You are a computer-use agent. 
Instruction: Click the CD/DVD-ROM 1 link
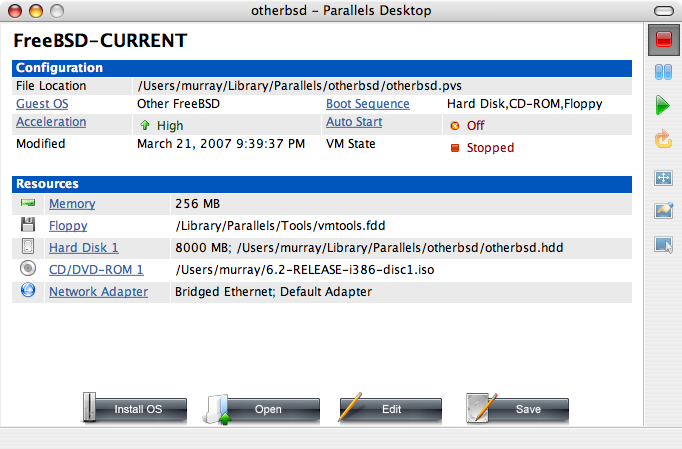click(x=96, y=270)
